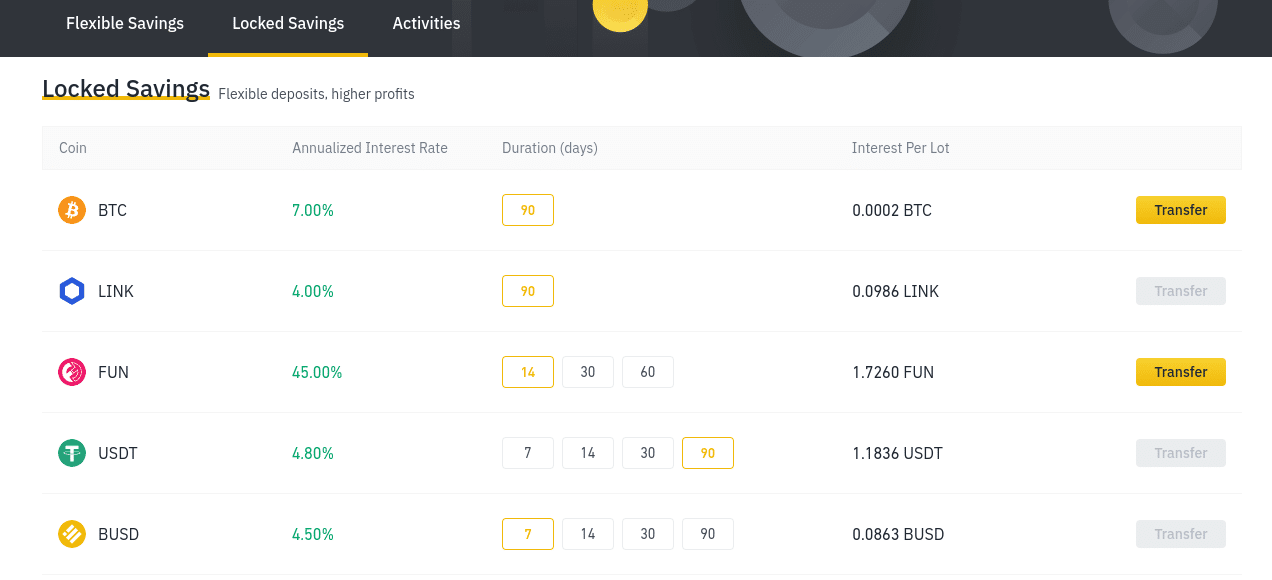The width and height of the screenshot is (1272, 580).
Task: Select 30-day duration for FUN
Action: pos(588,372)
